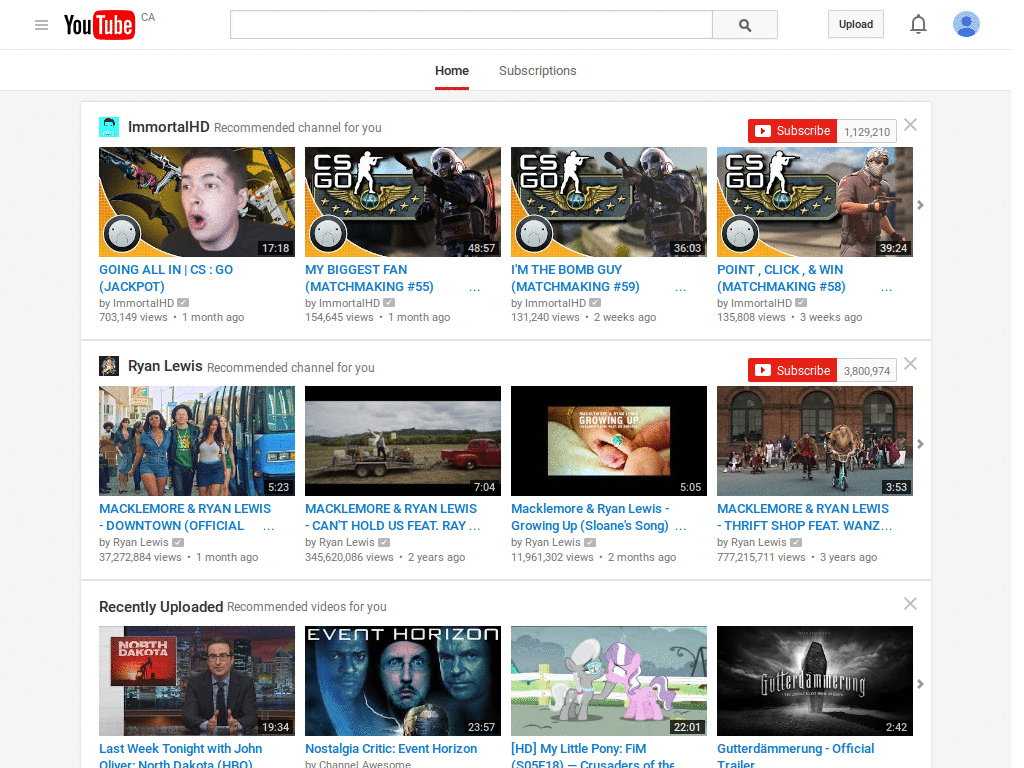Open My Little Pony: FiM title link

point(593,756)
